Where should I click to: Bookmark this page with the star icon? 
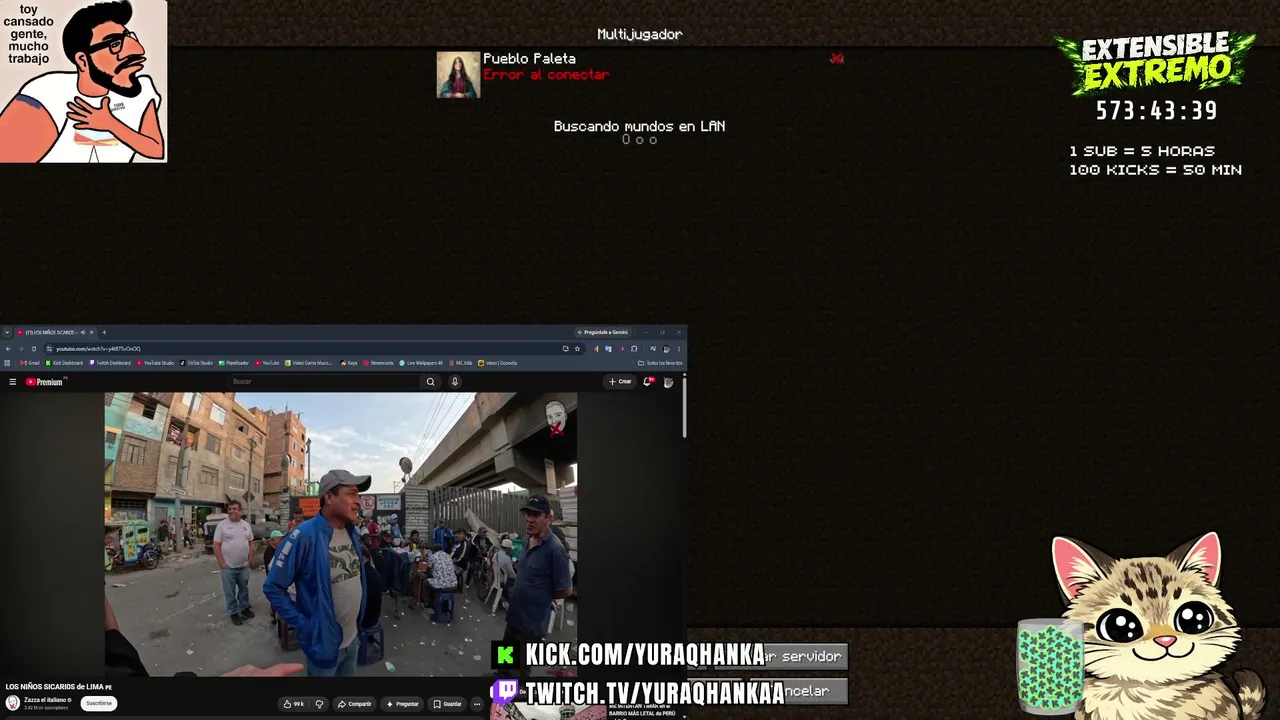(x=577, y=349)
